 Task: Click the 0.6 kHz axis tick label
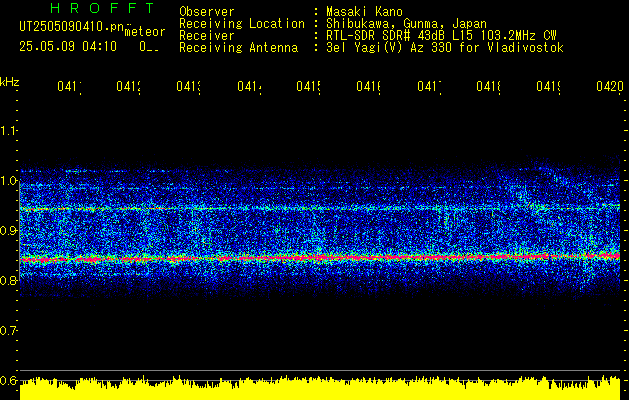coord(8,380)
